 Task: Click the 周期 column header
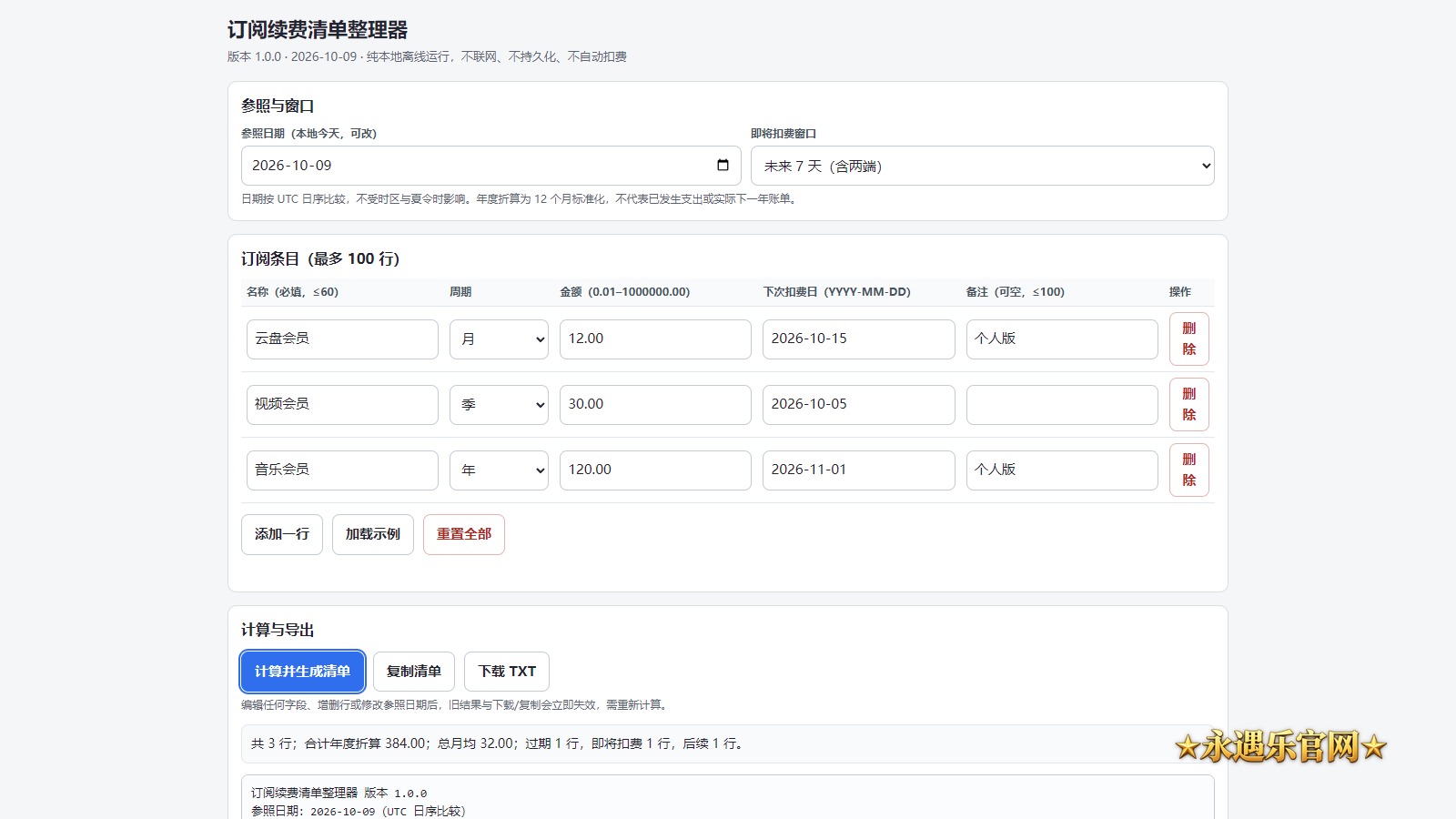click(460, 292)
